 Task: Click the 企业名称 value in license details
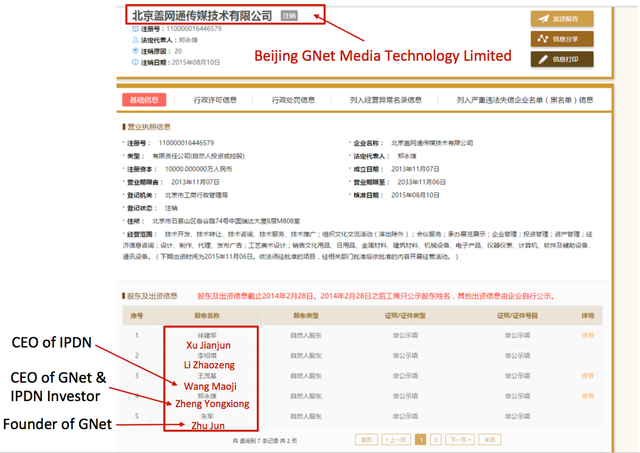point(432,143)
